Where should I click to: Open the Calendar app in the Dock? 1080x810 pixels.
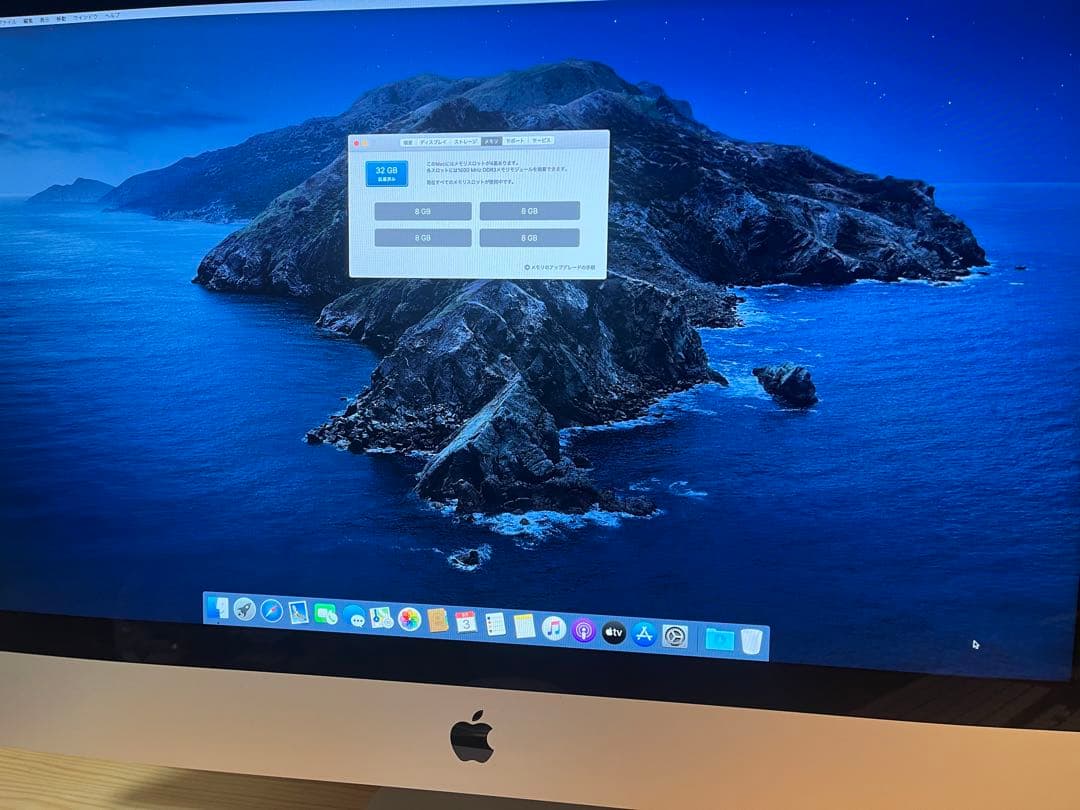[x=465, y=624]
